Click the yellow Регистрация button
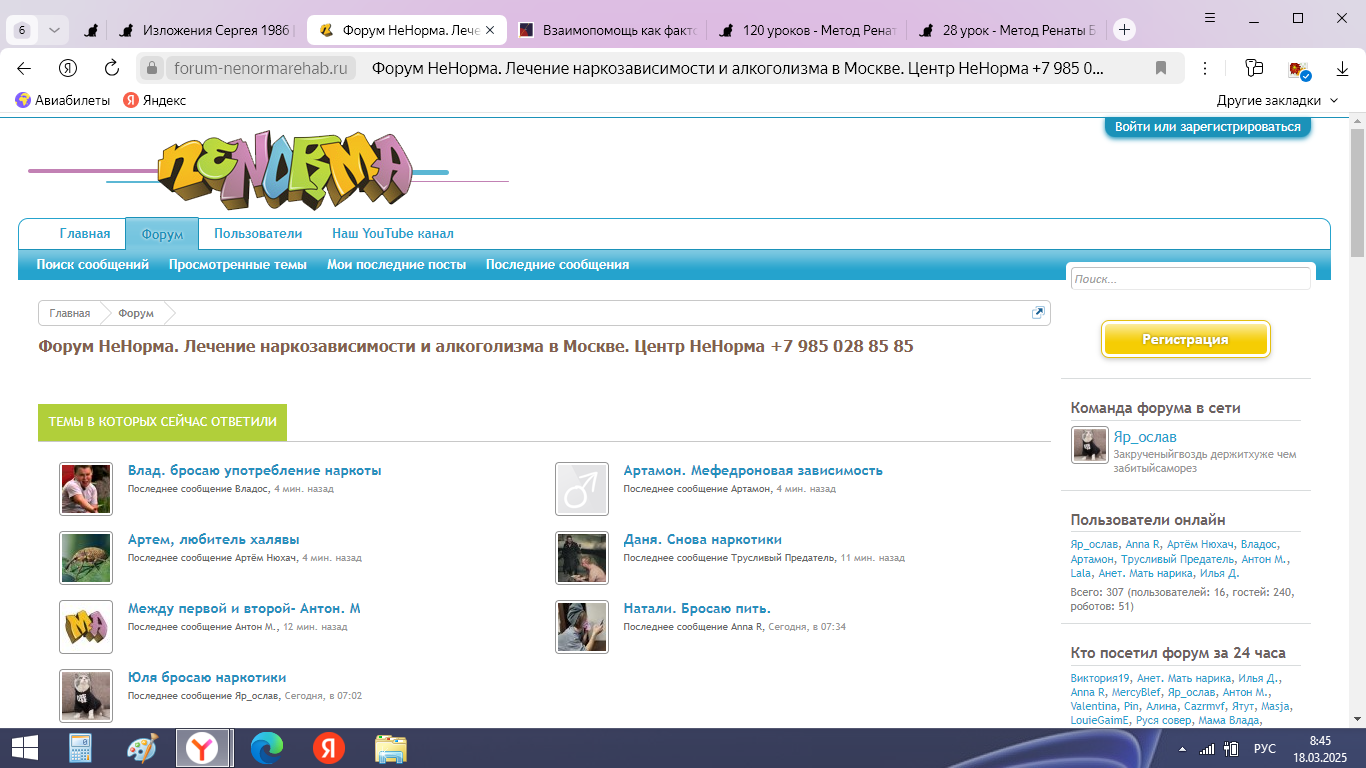1366x768 pixels. [1185, 340]
